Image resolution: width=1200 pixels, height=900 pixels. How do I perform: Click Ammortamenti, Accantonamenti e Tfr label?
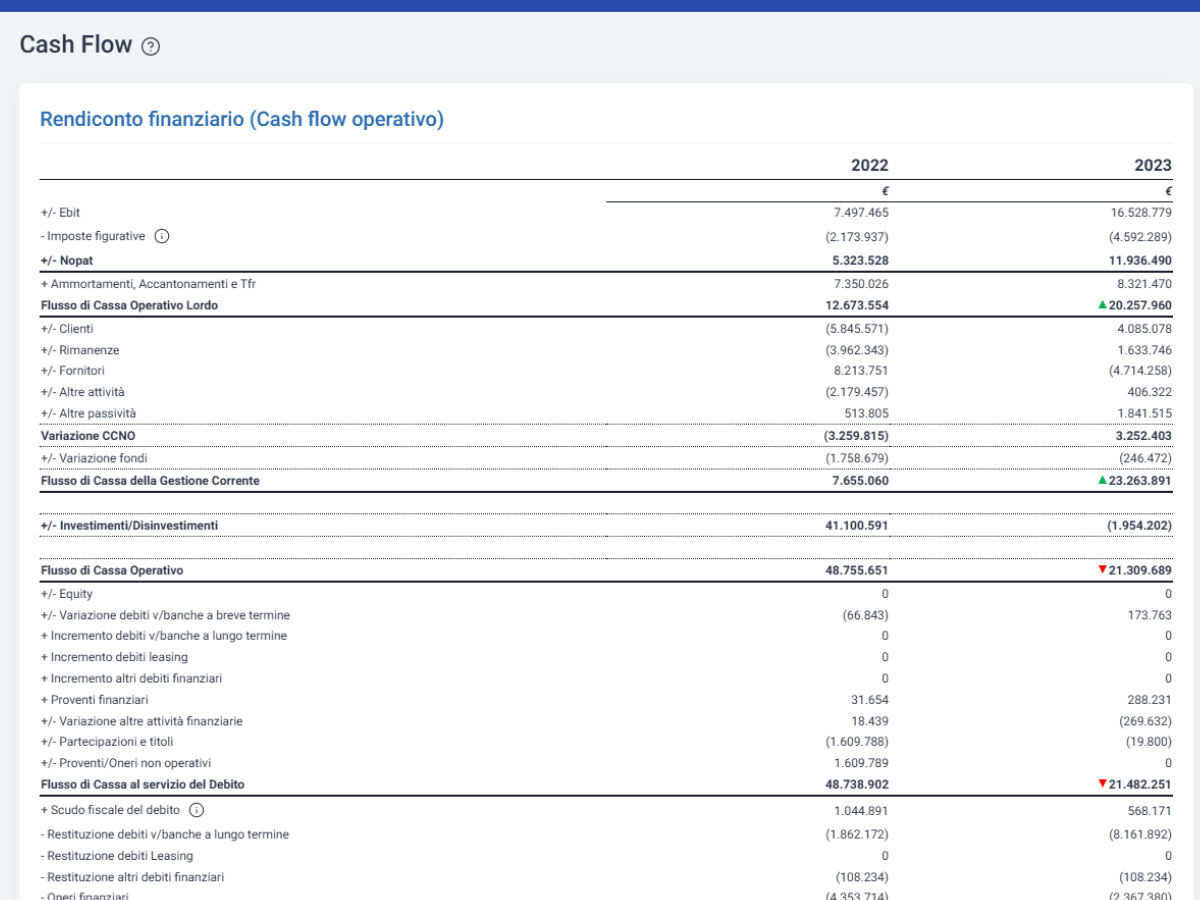[148, 284]
